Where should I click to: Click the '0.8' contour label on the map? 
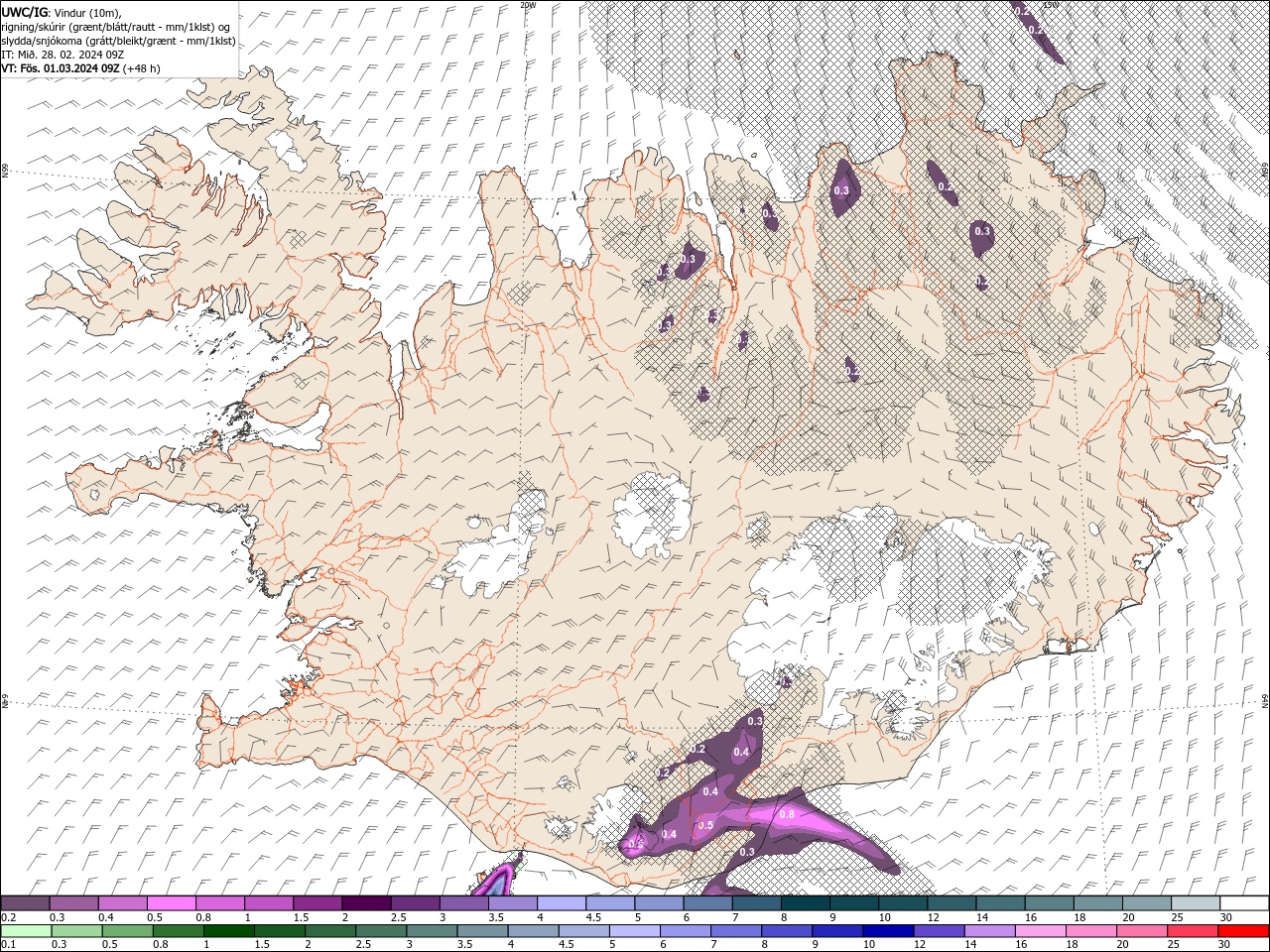point(787,814)
